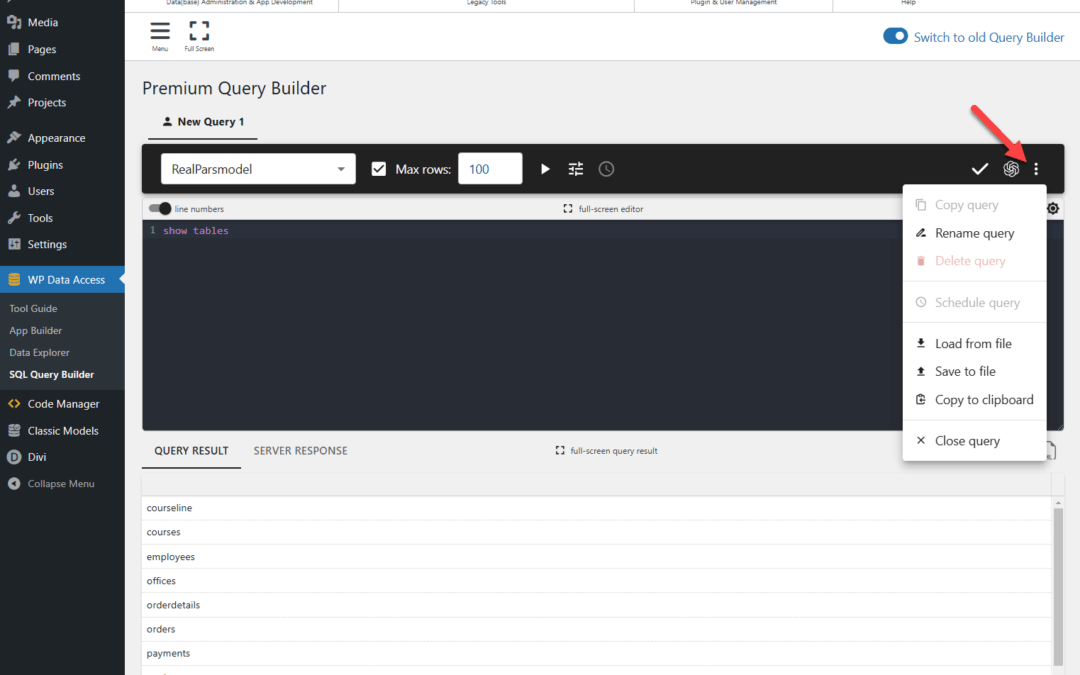Select the 'orderdetails' result row
The image size is (1080, 675).
(x=596, y=605)
